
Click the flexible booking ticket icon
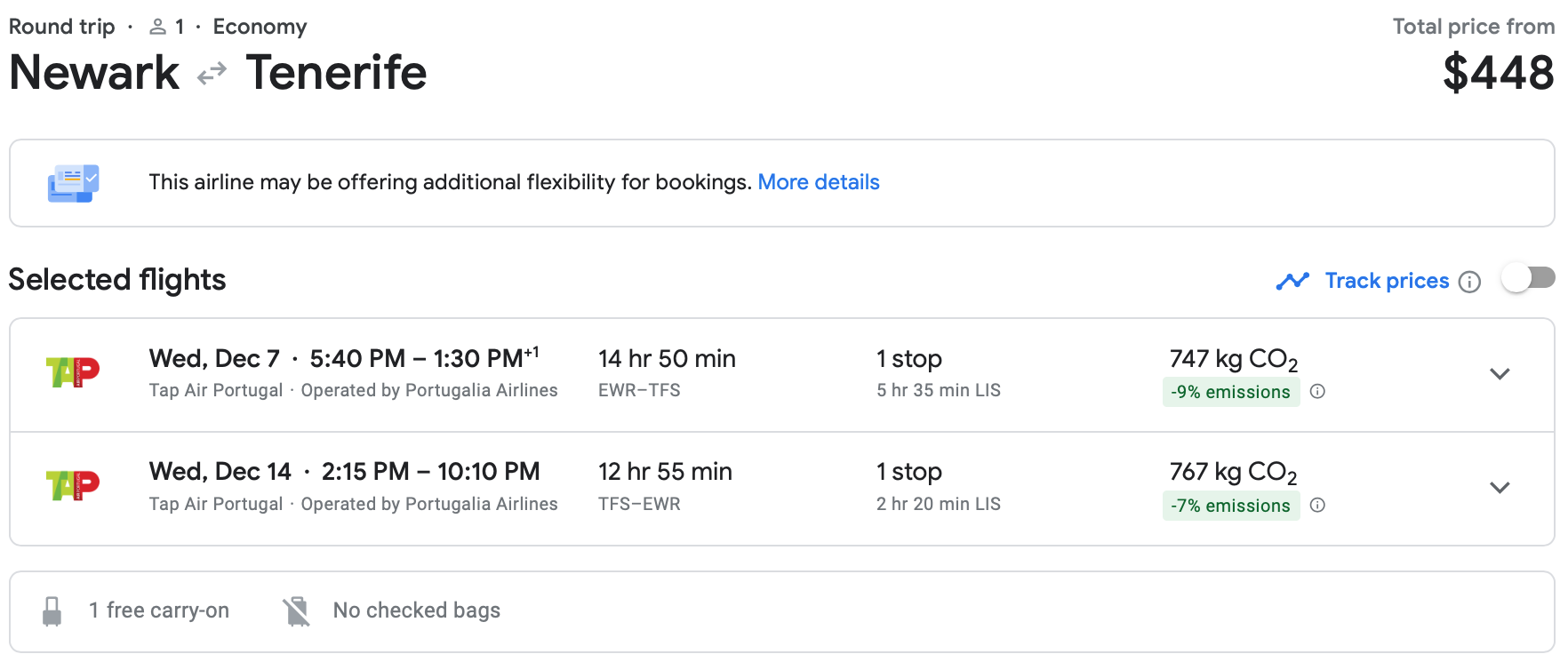(73, 183)
